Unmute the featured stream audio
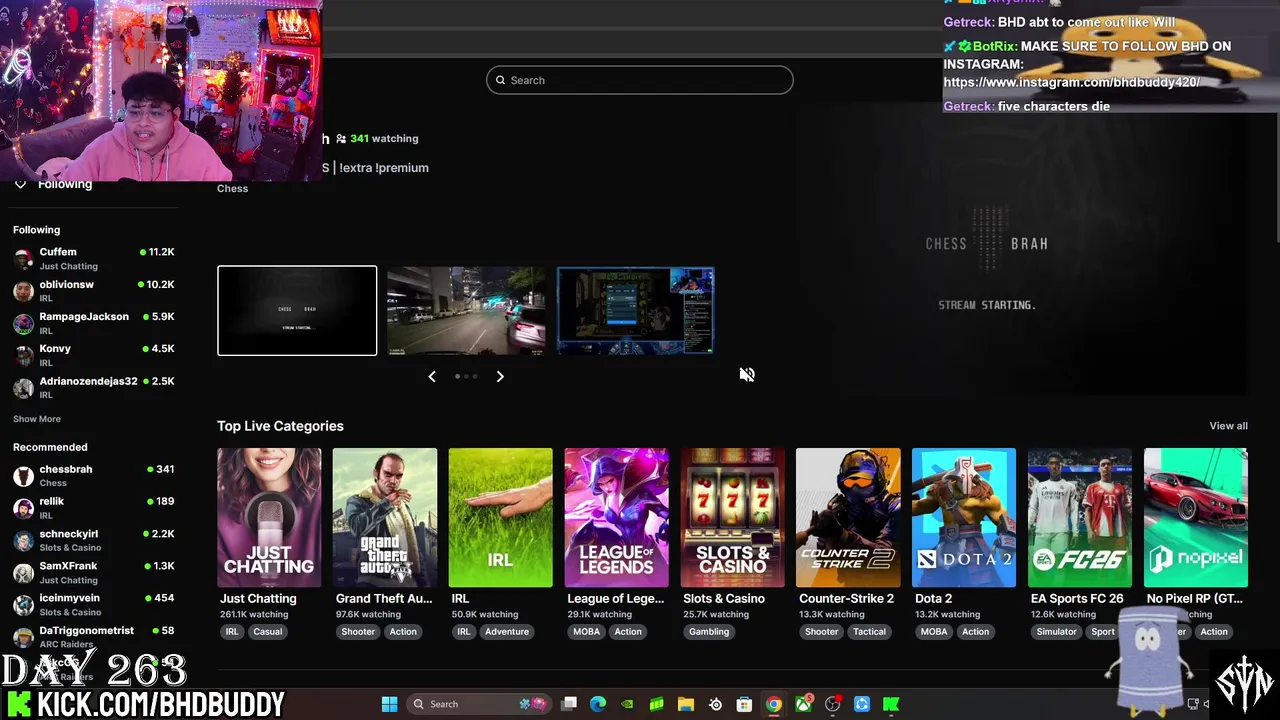 pos(747,375)
